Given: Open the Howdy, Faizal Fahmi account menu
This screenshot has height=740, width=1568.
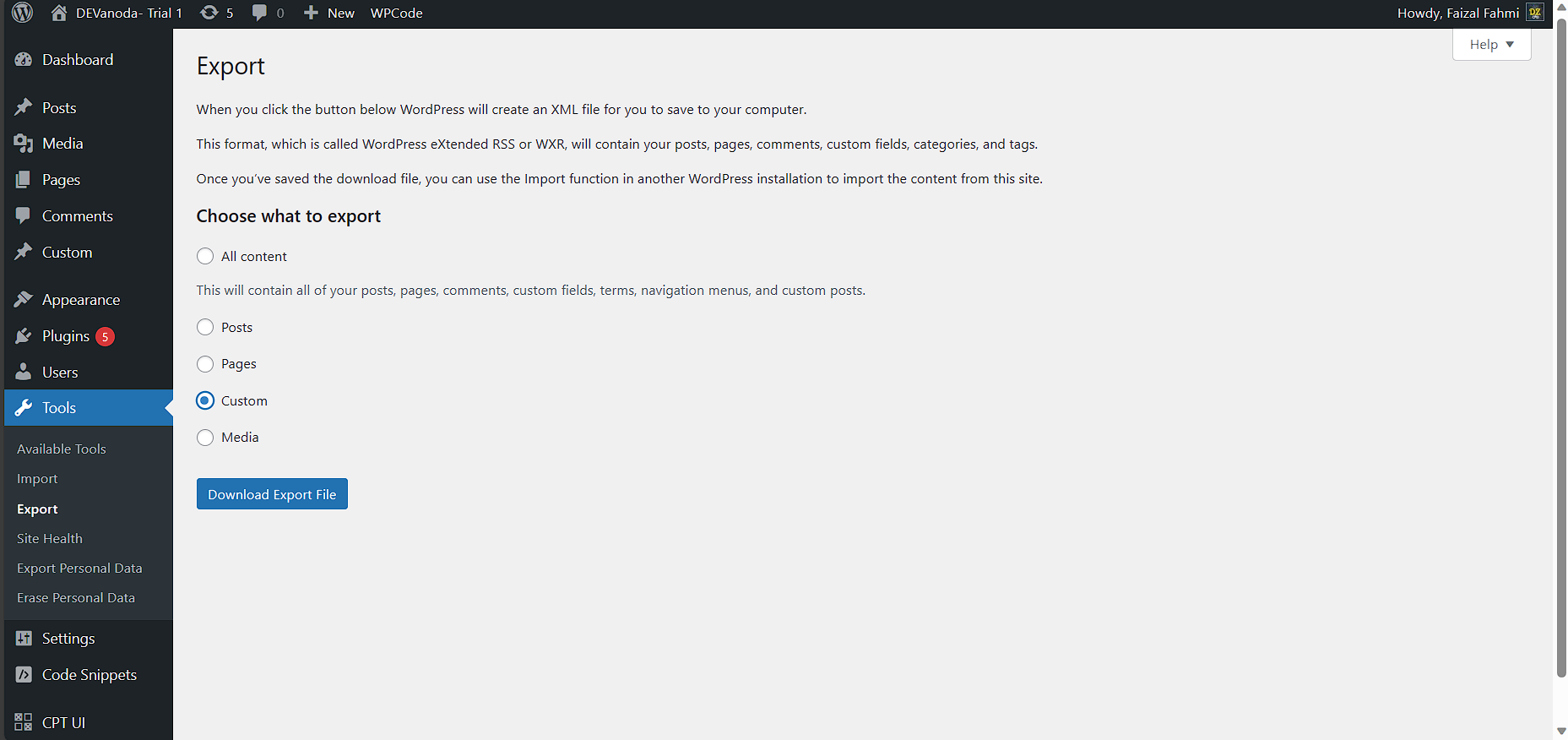Looking at the screenshot, I should (x=1470, y=13).
